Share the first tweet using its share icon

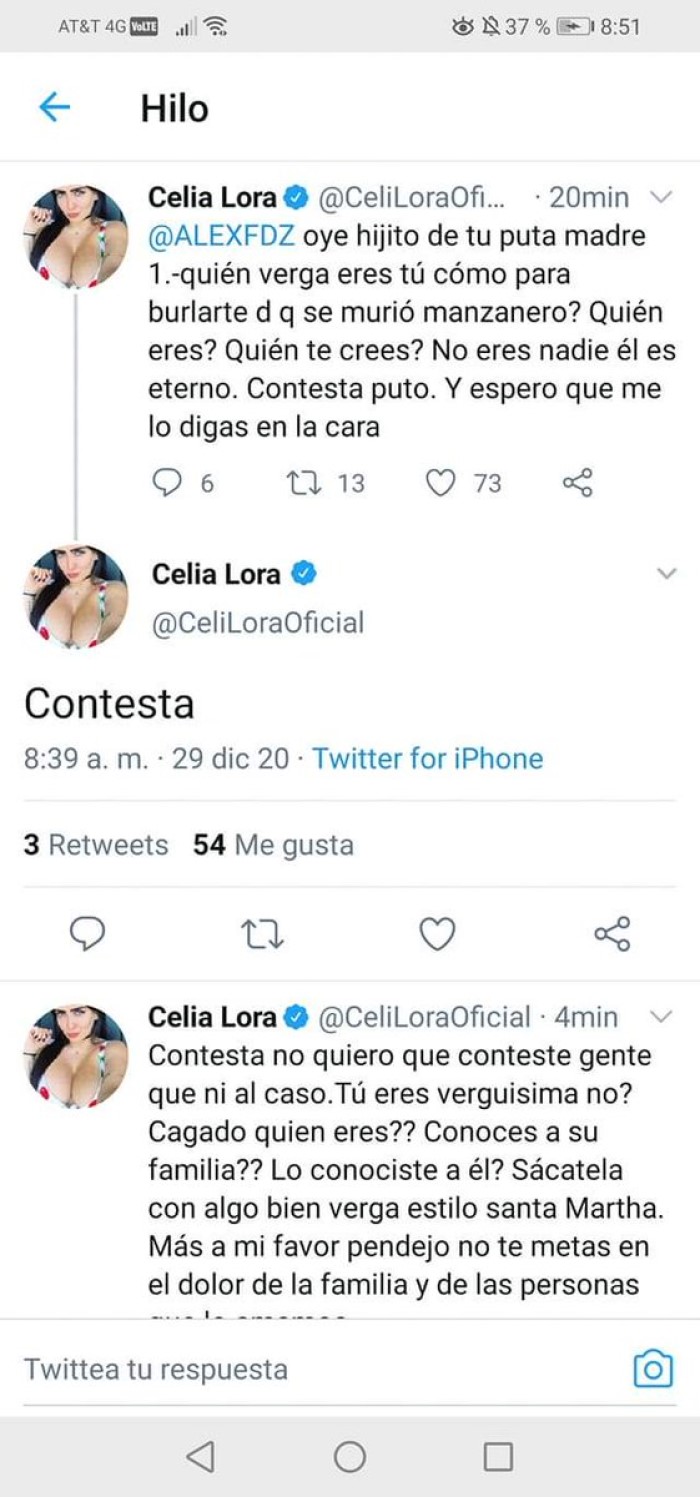[578, 484]
